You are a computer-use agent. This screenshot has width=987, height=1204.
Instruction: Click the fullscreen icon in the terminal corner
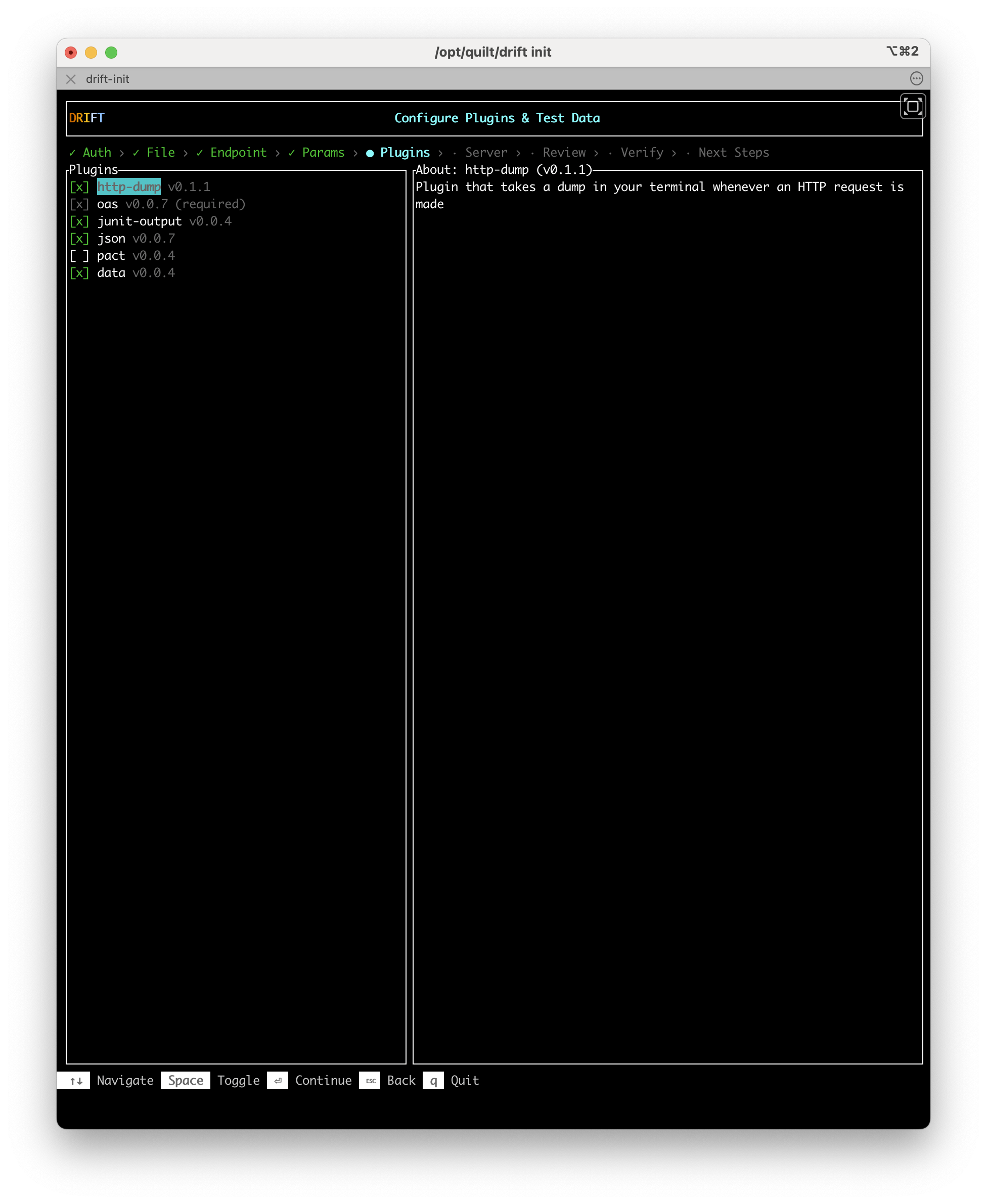pyautogui.click(x=913, y=106)
